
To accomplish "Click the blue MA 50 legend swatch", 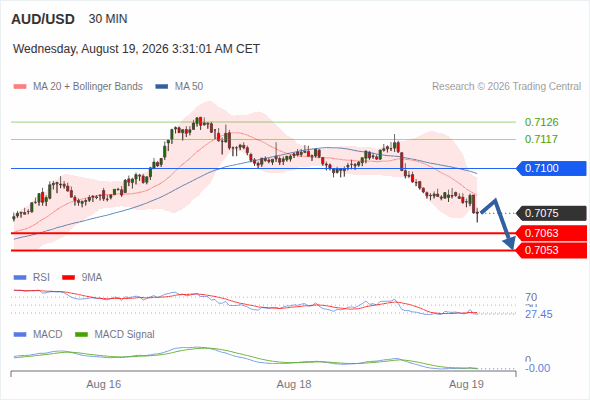I will pos(162,87).
